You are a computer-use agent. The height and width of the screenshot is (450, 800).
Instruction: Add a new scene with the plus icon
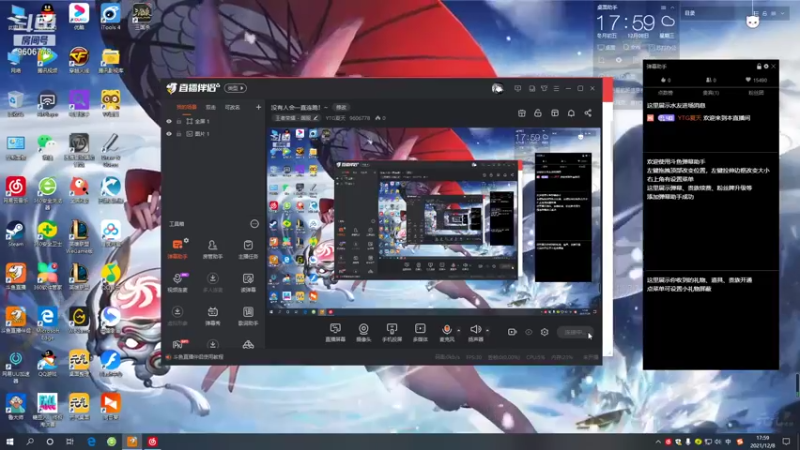point(258,107)
